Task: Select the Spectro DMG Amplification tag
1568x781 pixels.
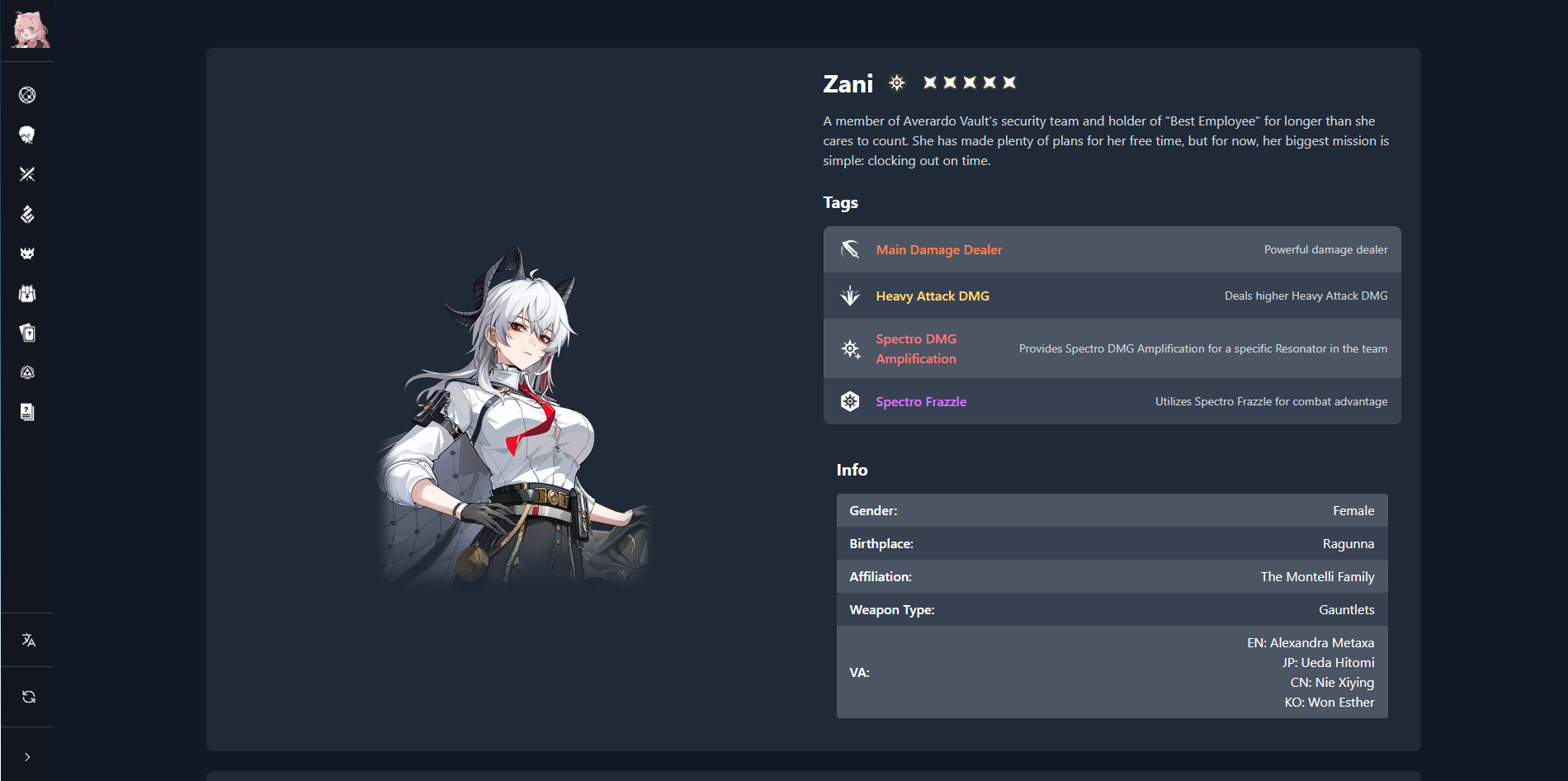Action: [1112, 348]
